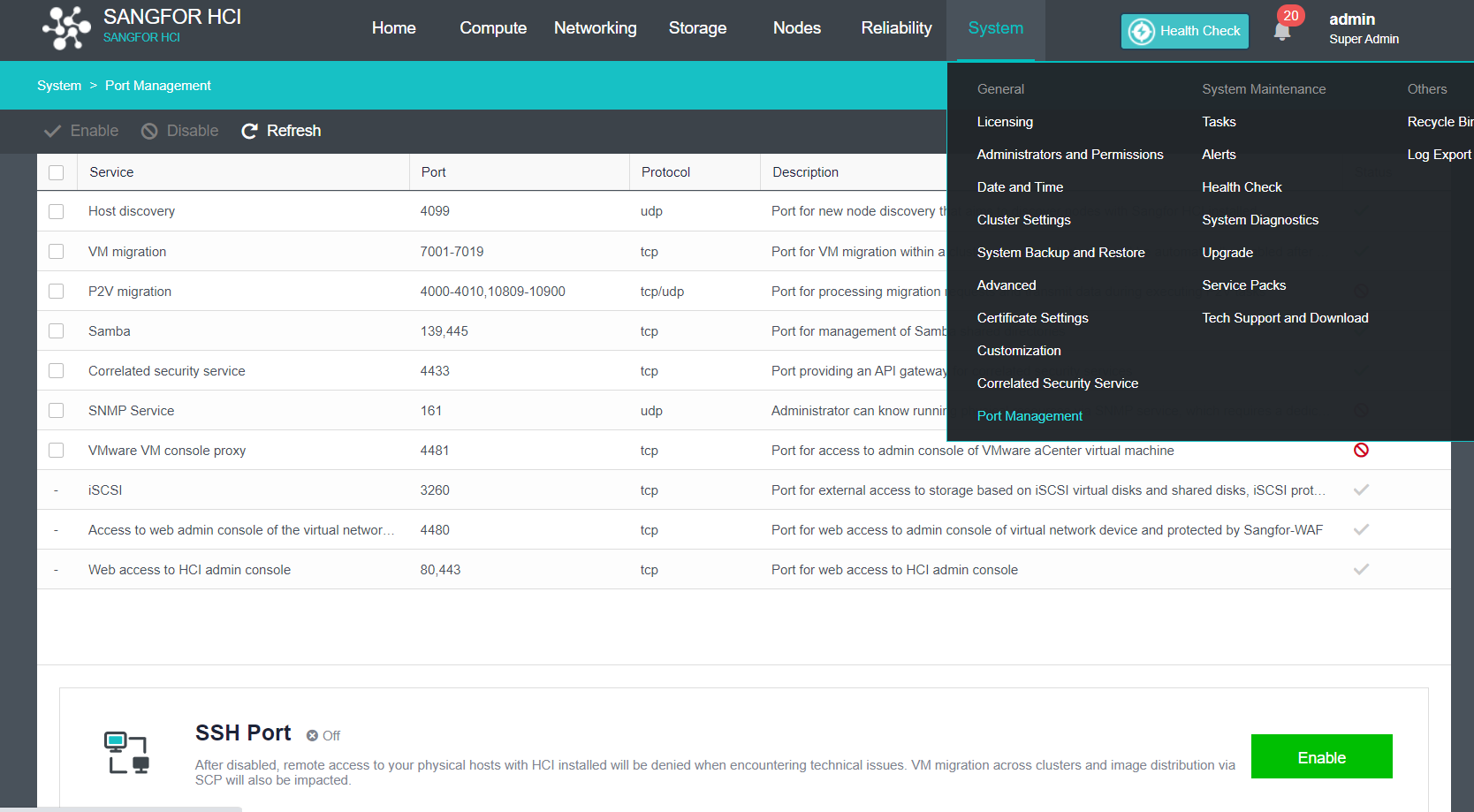Open Tasks under System Maintenance

click(x=1219, y=122)
